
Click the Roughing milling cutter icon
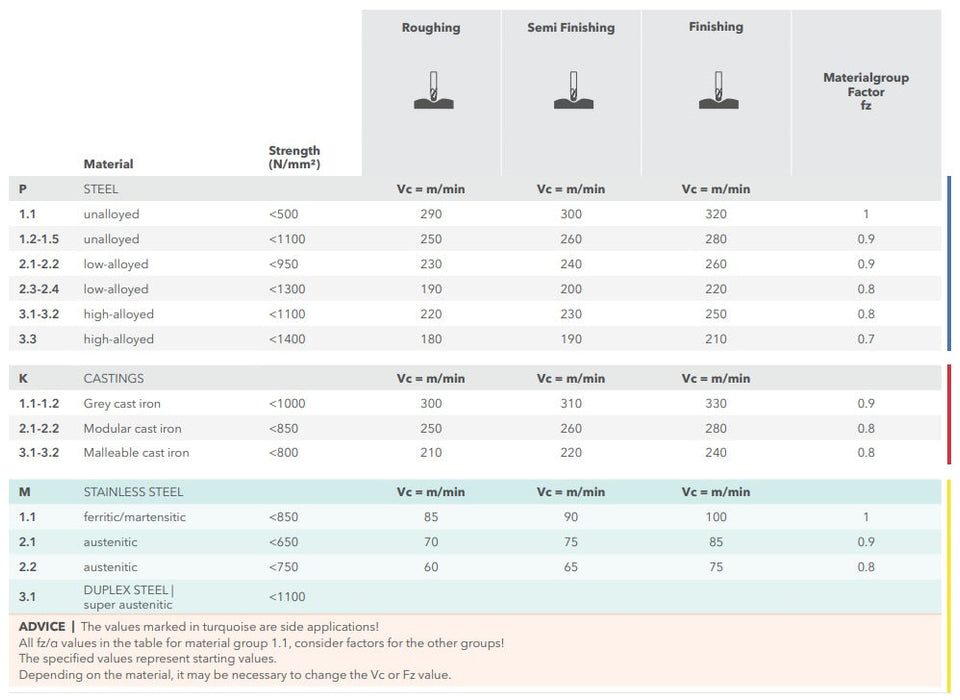point(432,90)
